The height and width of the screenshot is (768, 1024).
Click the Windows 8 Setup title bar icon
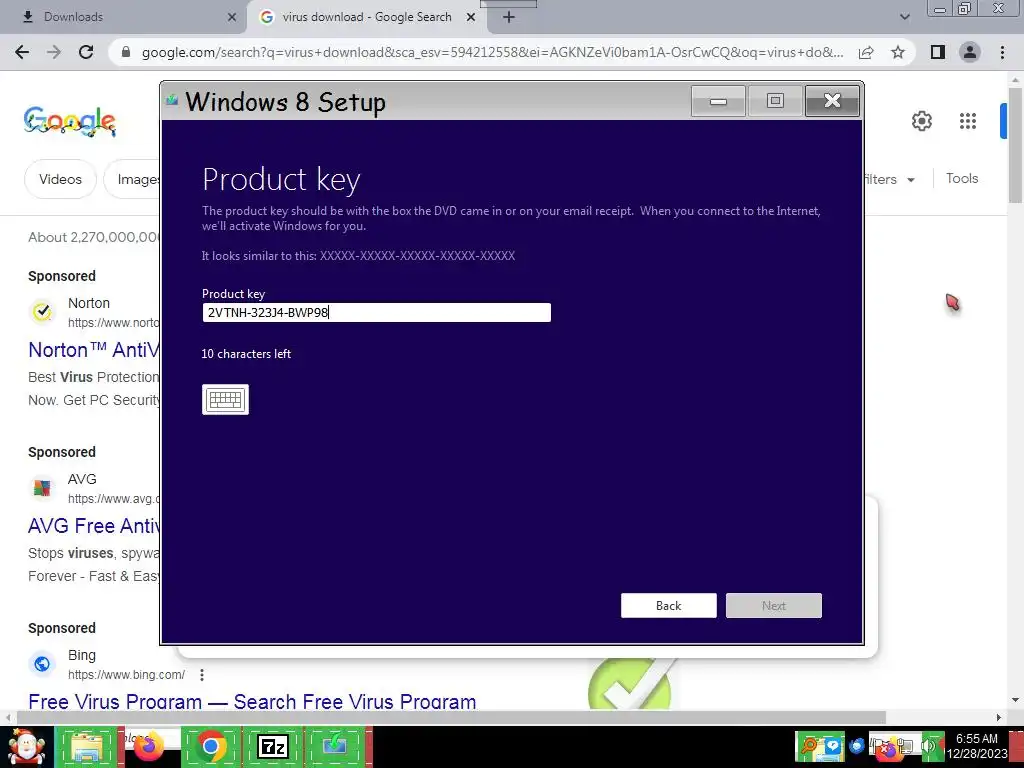tap(172, 100)
